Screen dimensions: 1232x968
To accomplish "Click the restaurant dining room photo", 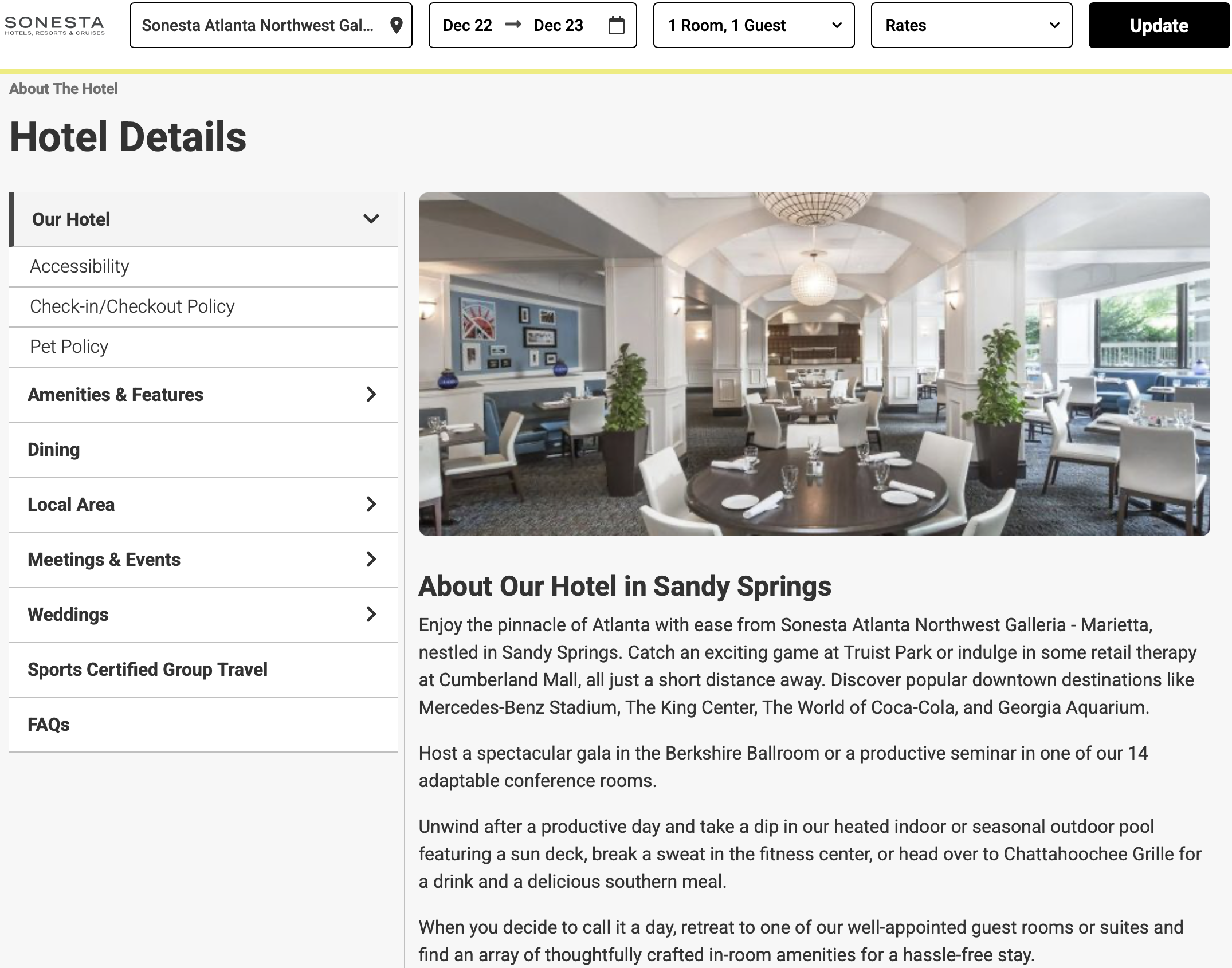I will [x=814, y=364].
